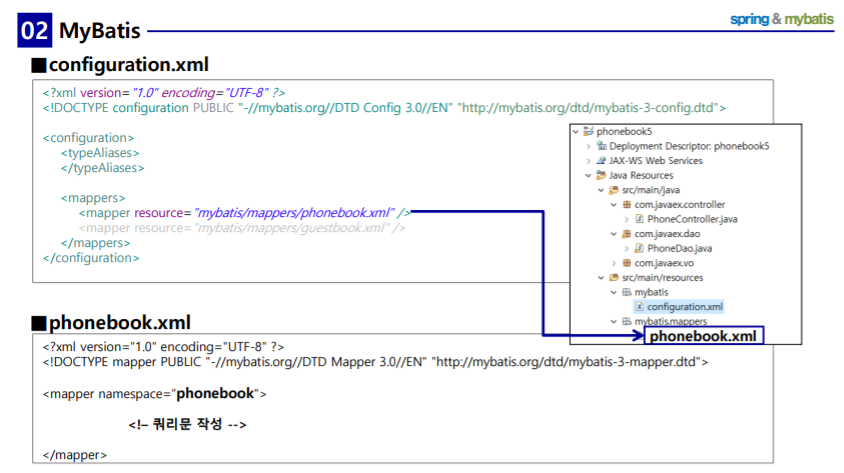This screenshot has height=473, width=844.
Task: Click the 'configuration.xml' section heading
Action: (129, 65)
